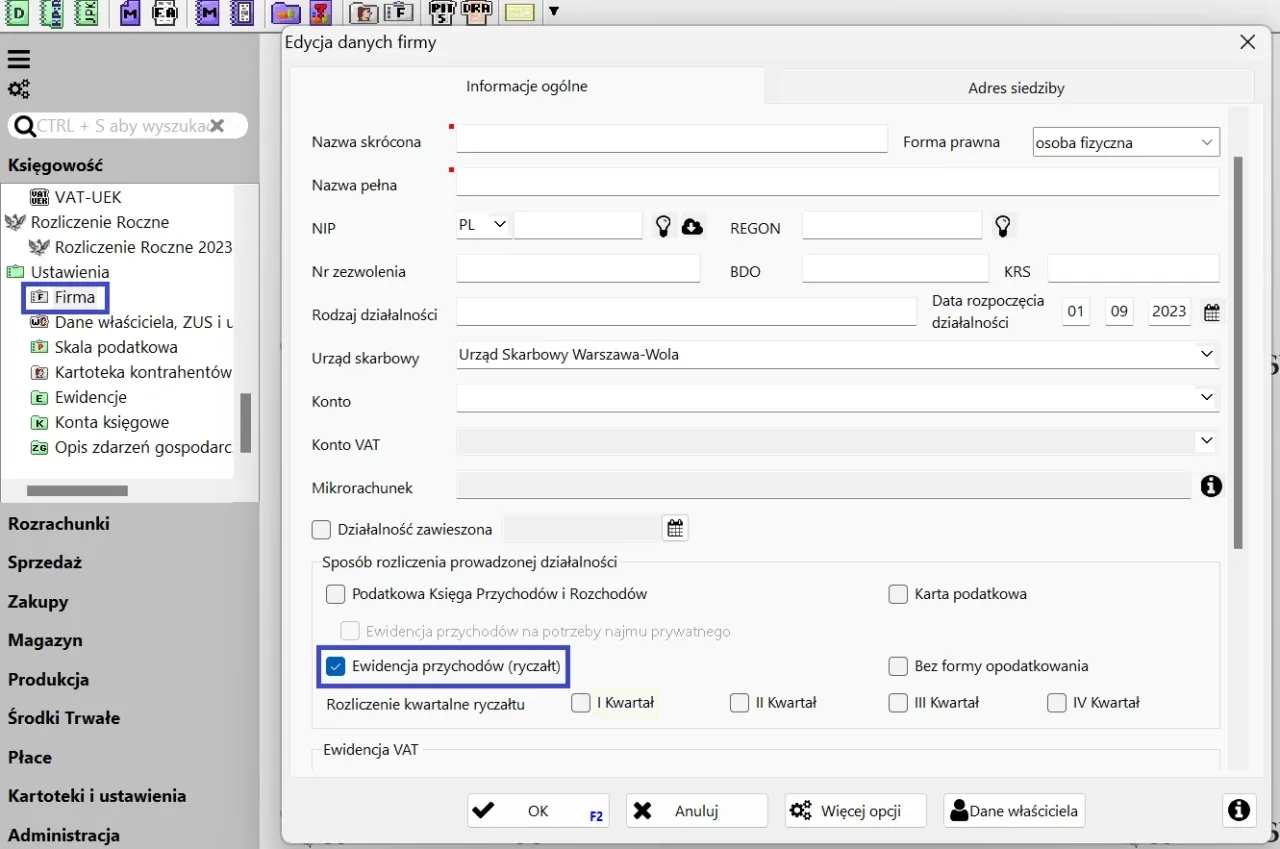The height and width of the screenshot is (849, 1280).
Task: Click the download cloud icon beside NIP
Action: click(x=692, y=227)
